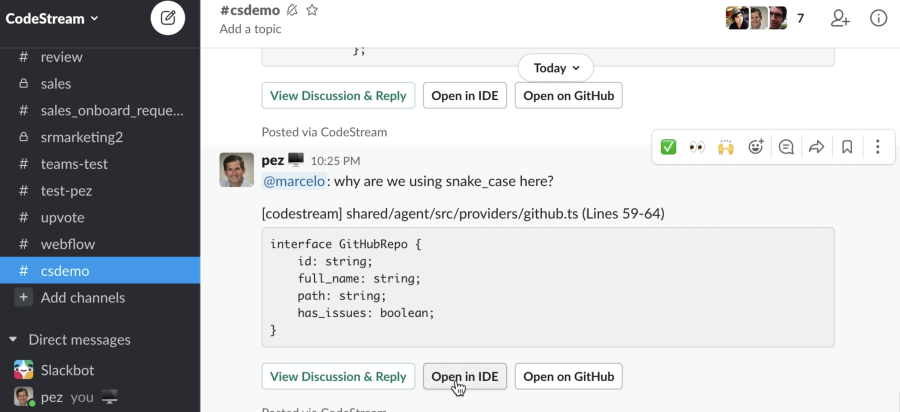The height and width of the screenshot is (412, 900).
Task: Open the CodeStream workspace dropdown
Action: pyautogui.click(x=52, y=18)
